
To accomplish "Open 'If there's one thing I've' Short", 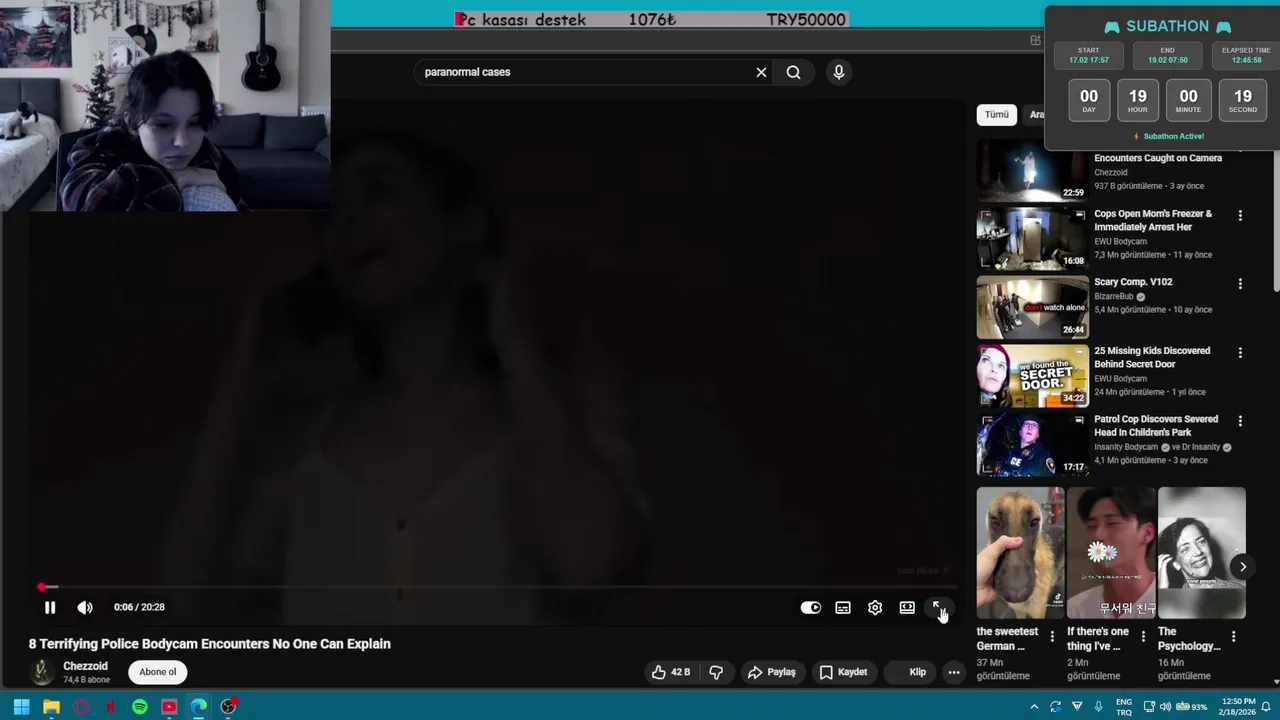I will tap(1111, 553).
